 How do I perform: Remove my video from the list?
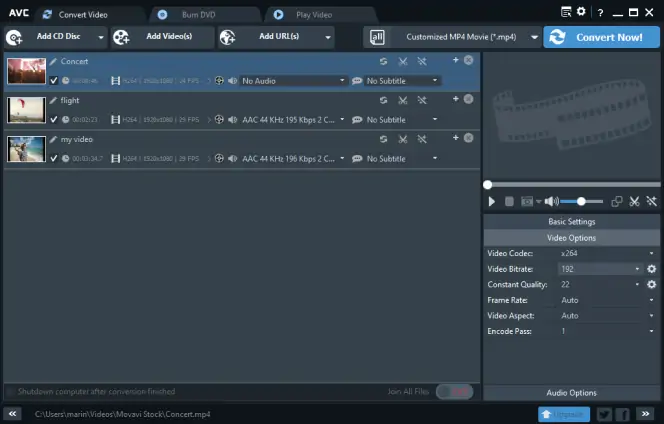coord(468,138)
